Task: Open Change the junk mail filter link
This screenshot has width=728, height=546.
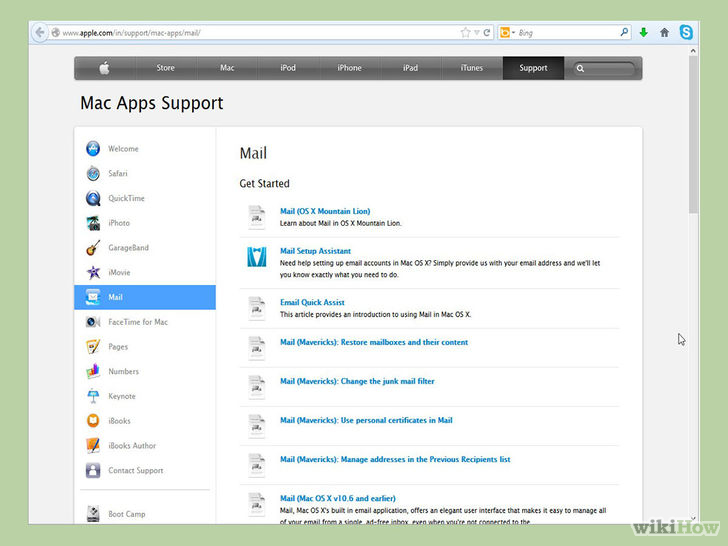Action: [357, 381]
